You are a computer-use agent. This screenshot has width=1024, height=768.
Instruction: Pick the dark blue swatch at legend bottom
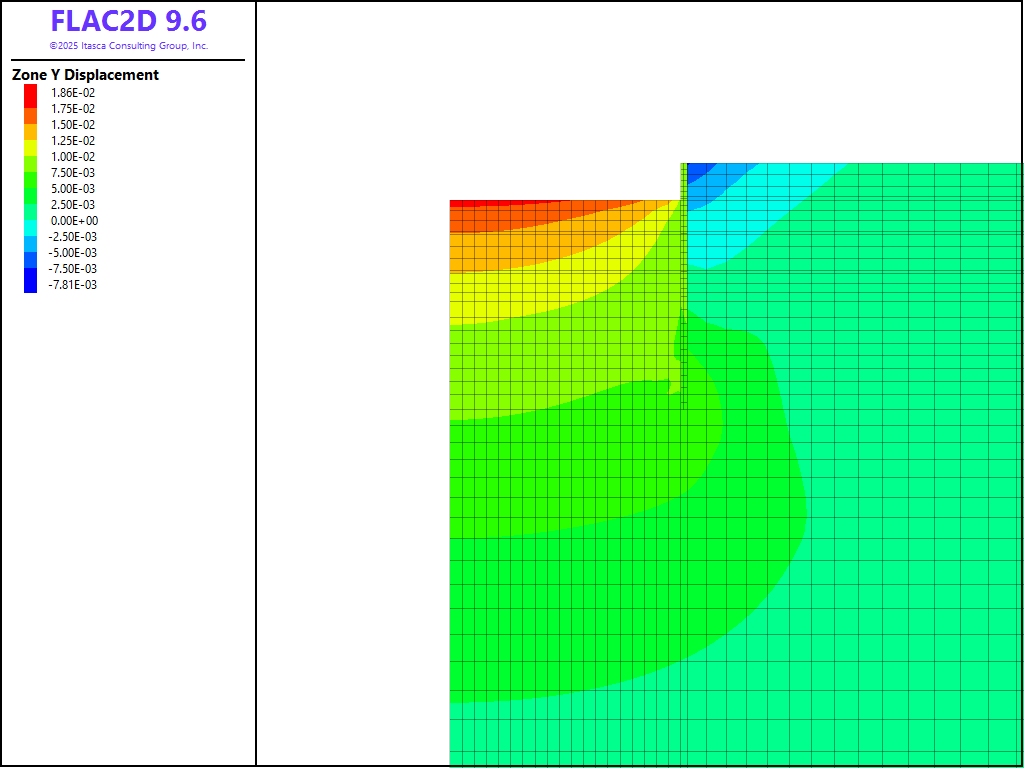click(x=30, y=282)
